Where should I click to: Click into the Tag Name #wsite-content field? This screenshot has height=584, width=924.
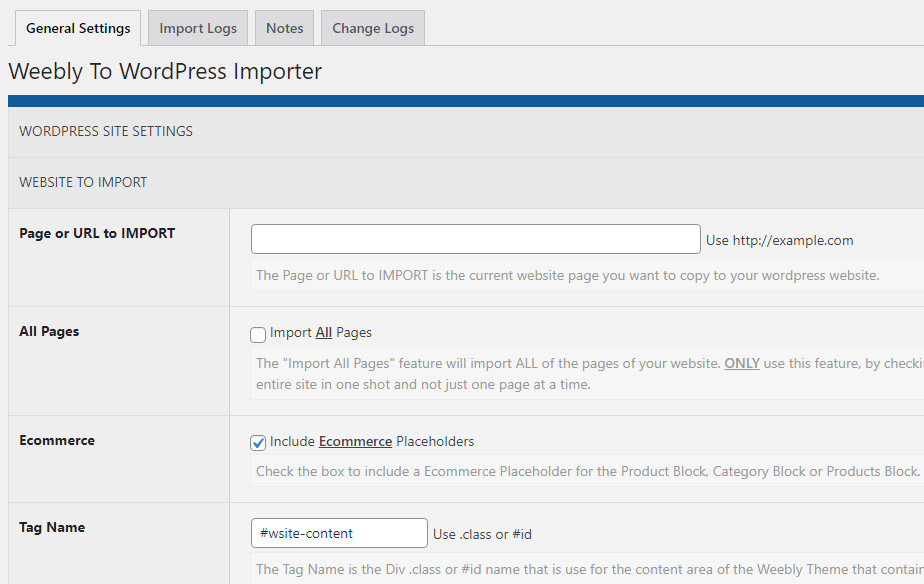[339, 533]
